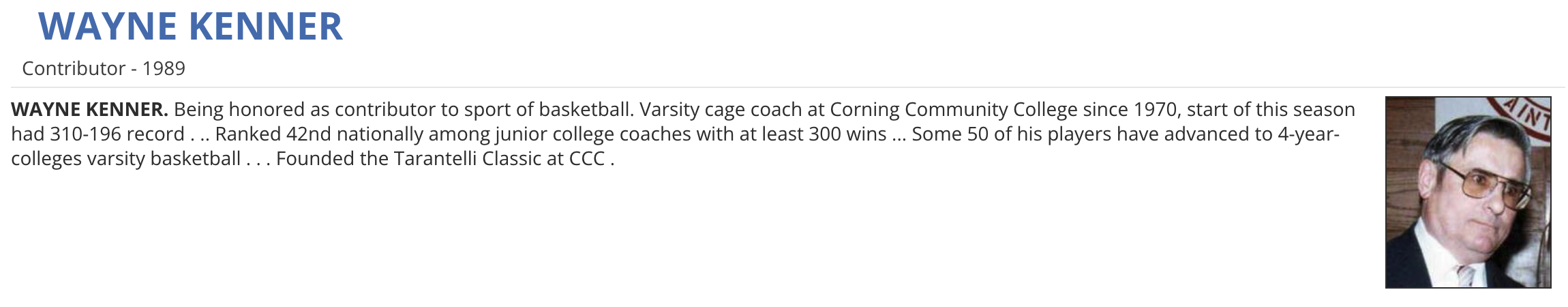Click the "Contributor - 1989" subtitle

[x=104, y=68]
